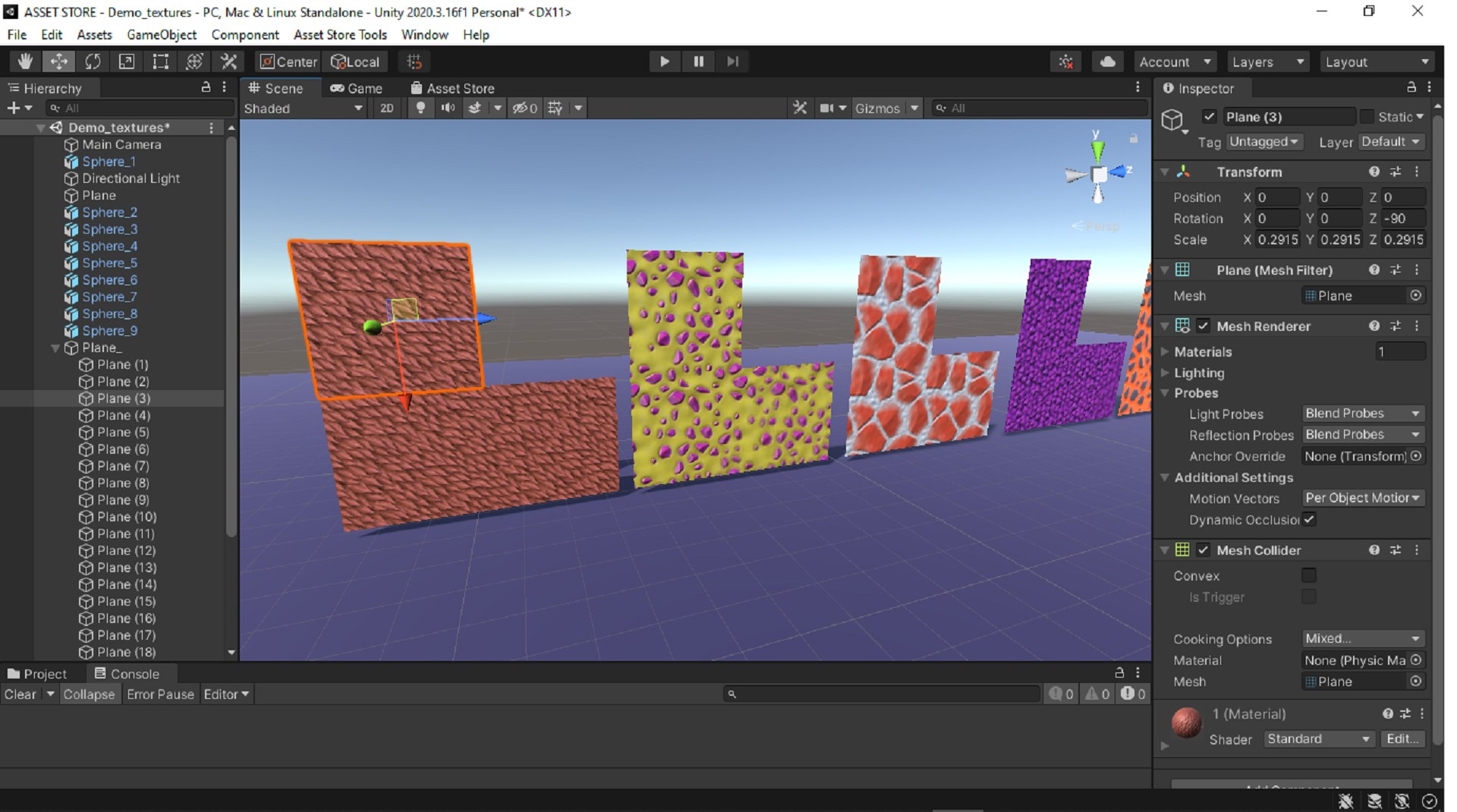Switch to the Game tab
Image resolution: width=1457 pixels, height=812 pixels.
(356, 88)
